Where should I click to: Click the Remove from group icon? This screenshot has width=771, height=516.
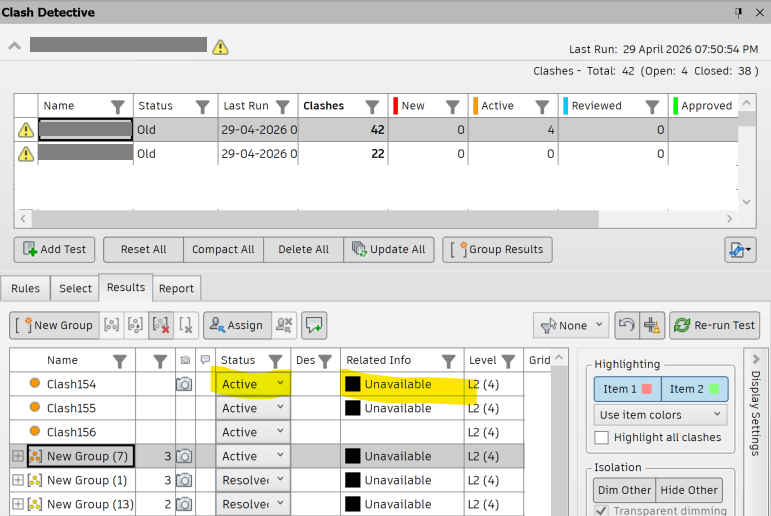(135, 325)
